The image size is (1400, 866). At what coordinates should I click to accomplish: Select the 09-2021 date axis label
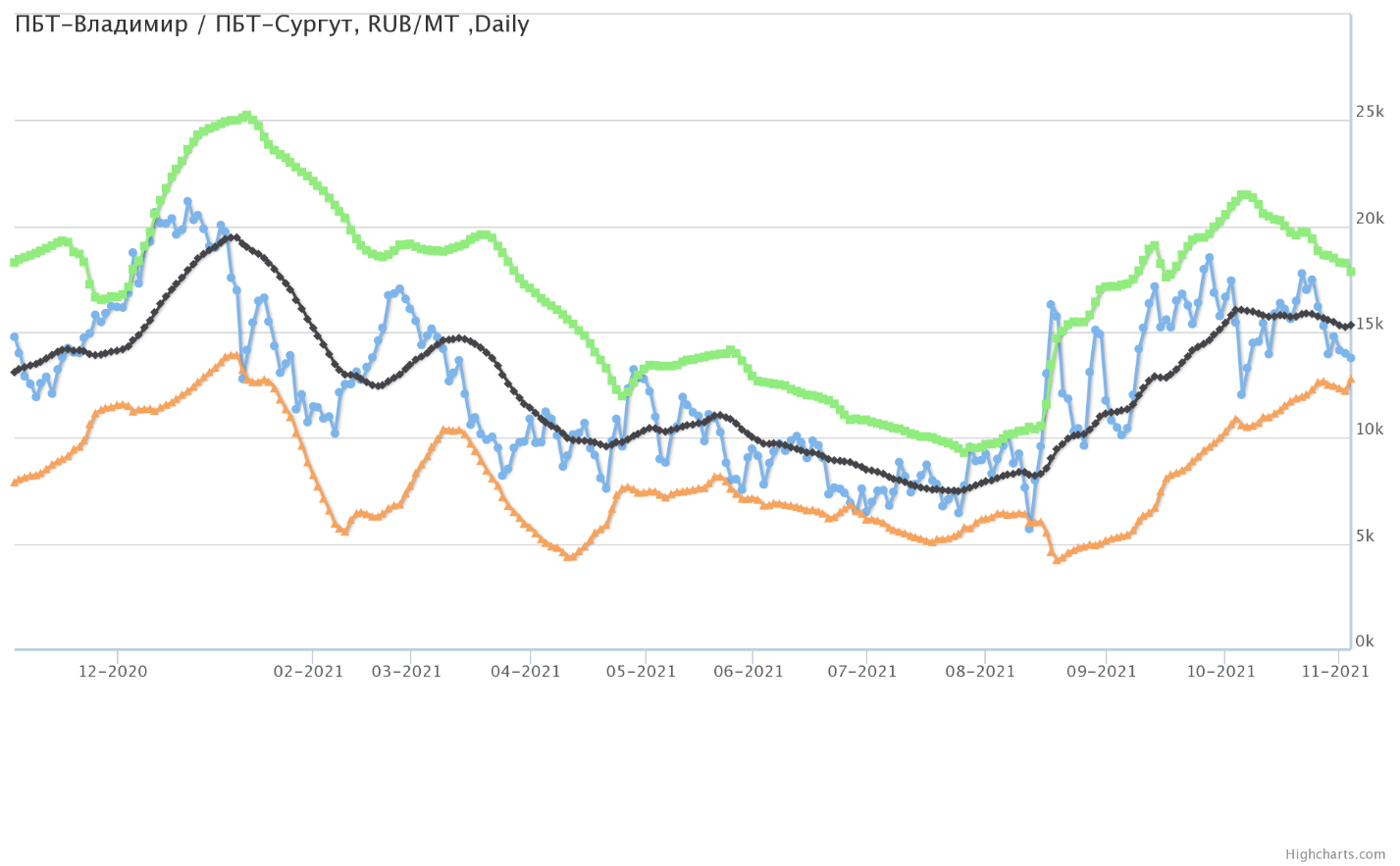1102,672
